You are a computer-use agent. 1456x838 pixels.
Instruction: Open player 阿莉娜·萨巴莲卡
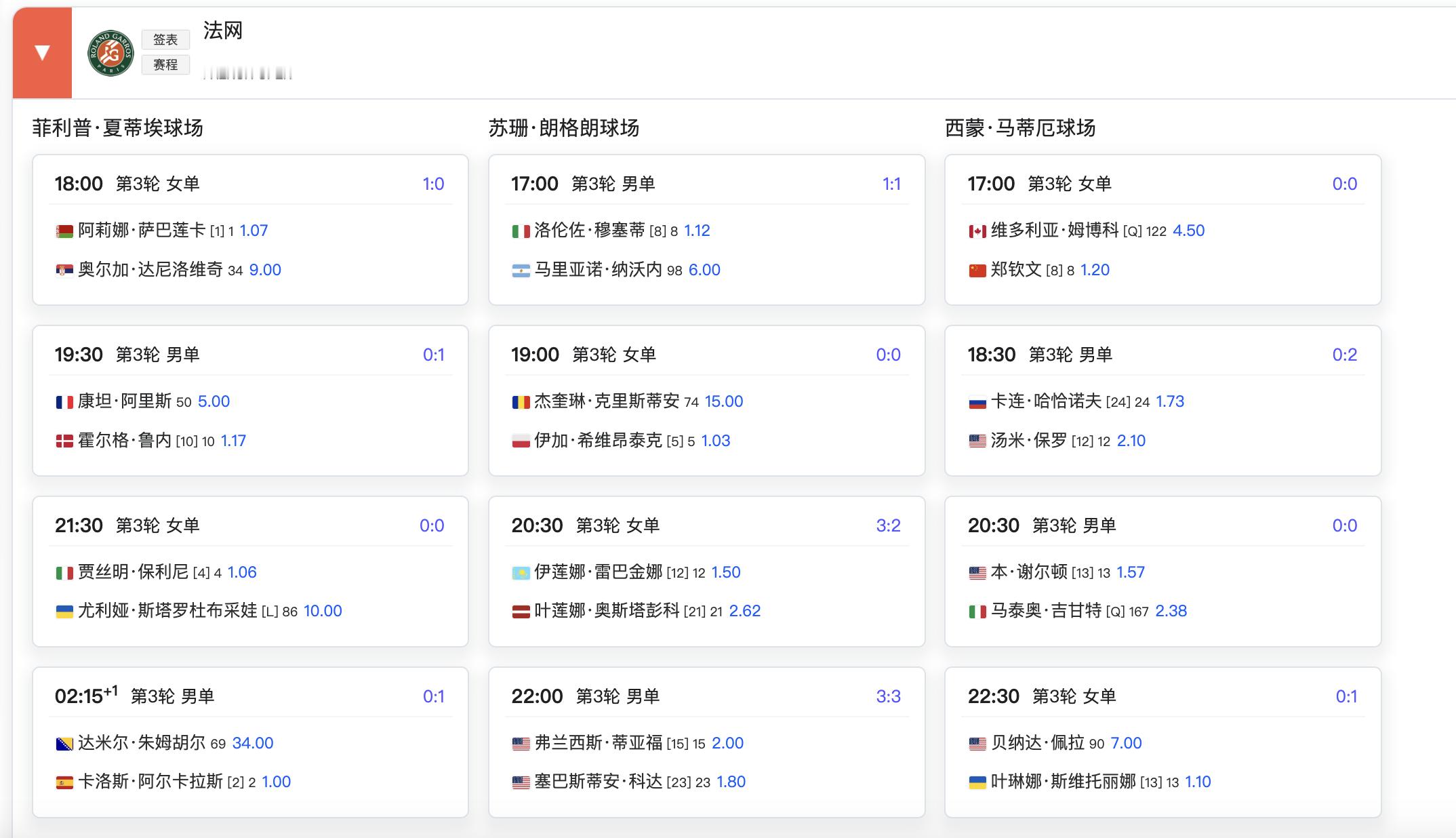142,231
